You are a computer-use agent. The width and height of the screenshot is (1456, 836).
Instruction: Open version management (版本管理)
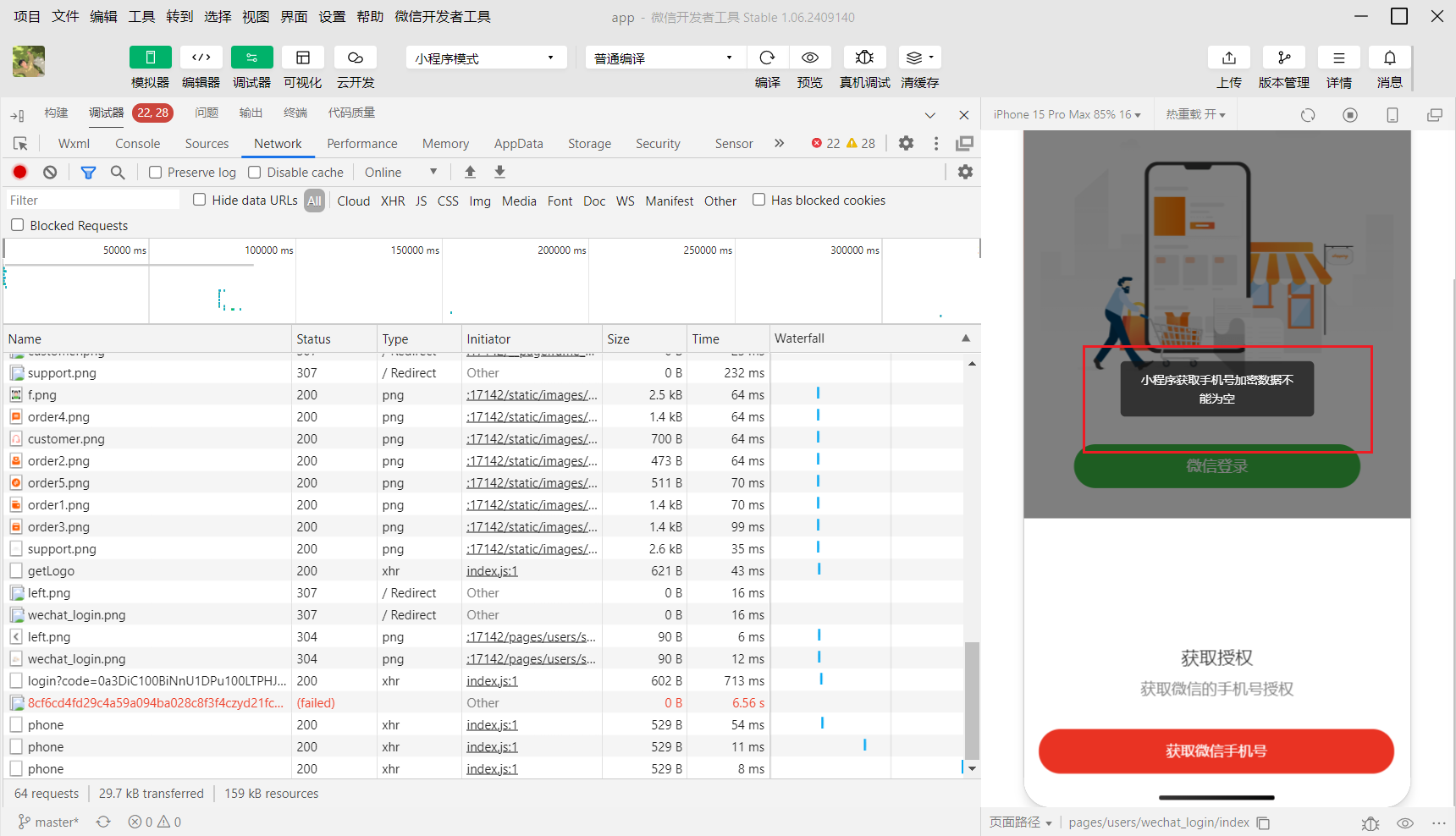coord(1284,58)
